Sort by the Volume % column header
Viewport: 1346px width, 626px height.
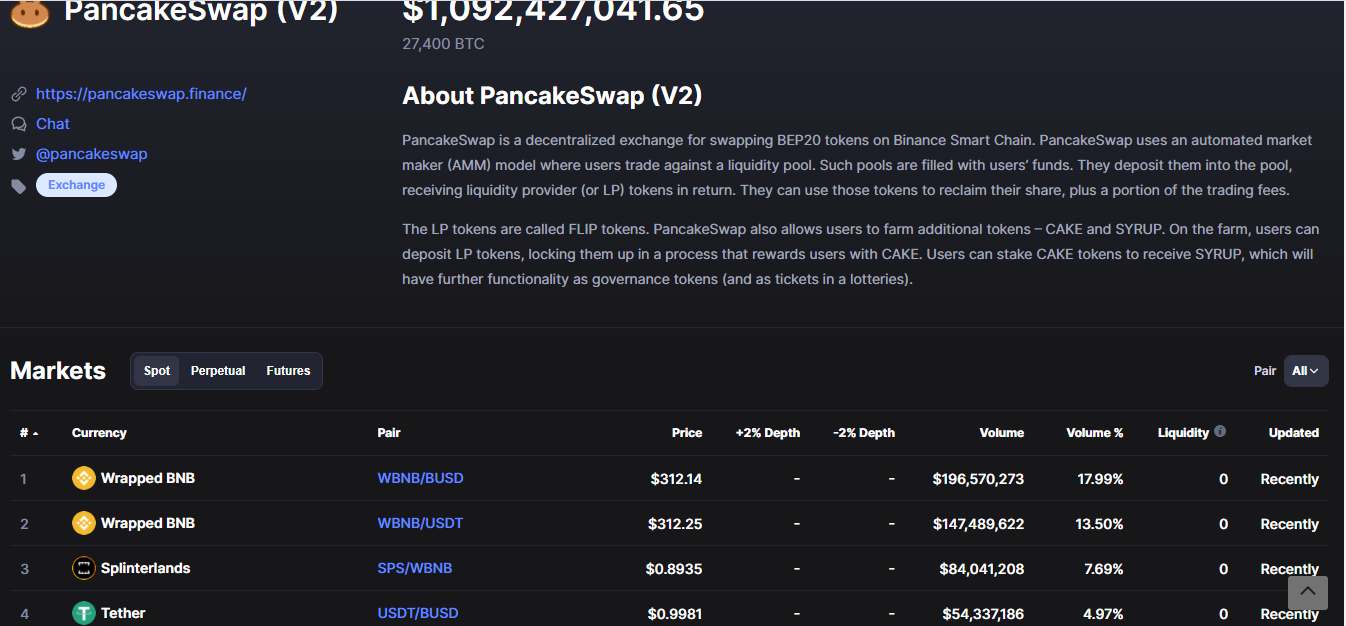coord(1095,433)
